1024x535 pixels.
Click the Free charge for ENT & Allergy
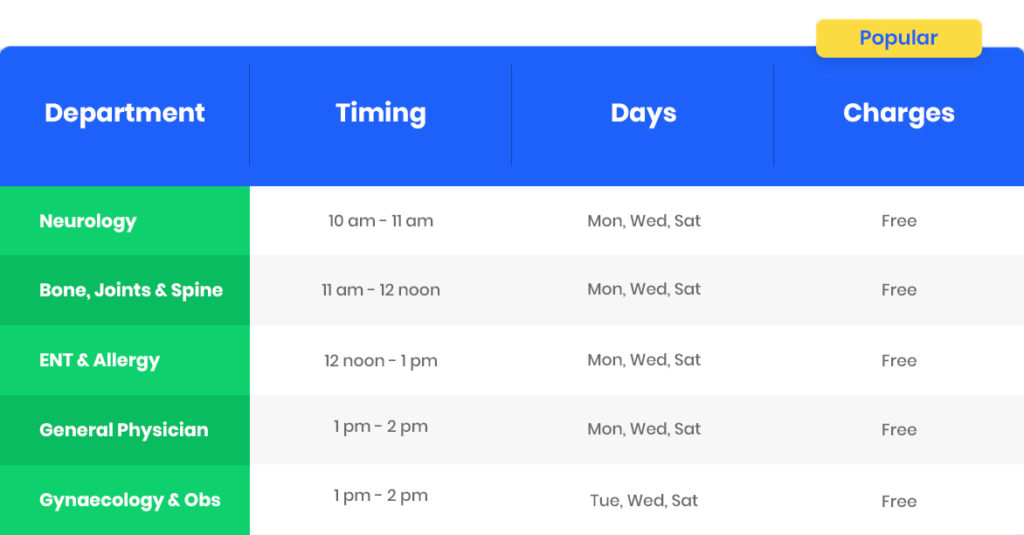(899, 361)
